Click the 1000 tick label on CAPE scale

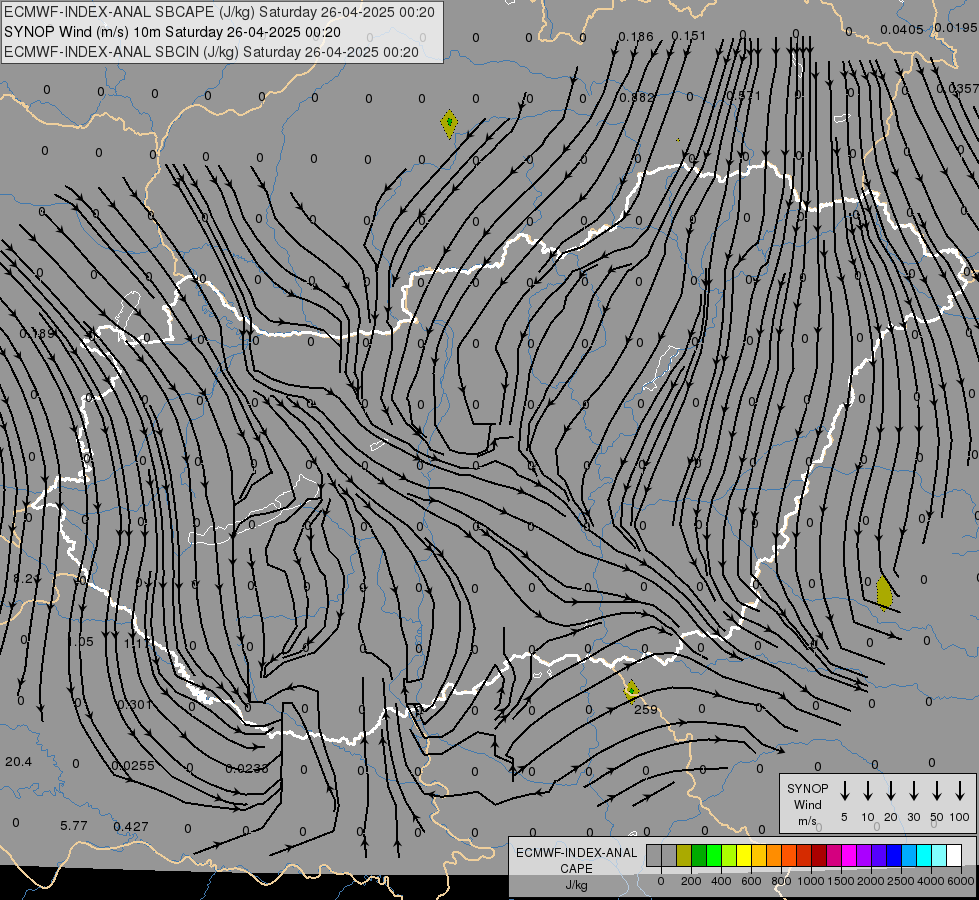(x=810, y=881)
